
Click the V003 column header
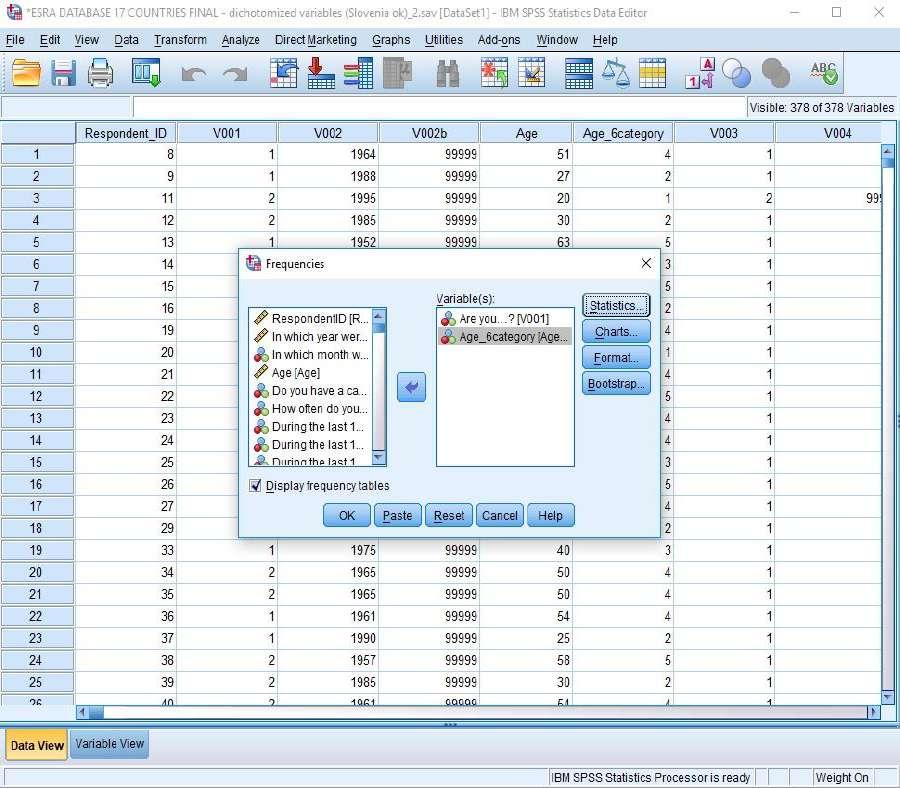coord(723,133)
